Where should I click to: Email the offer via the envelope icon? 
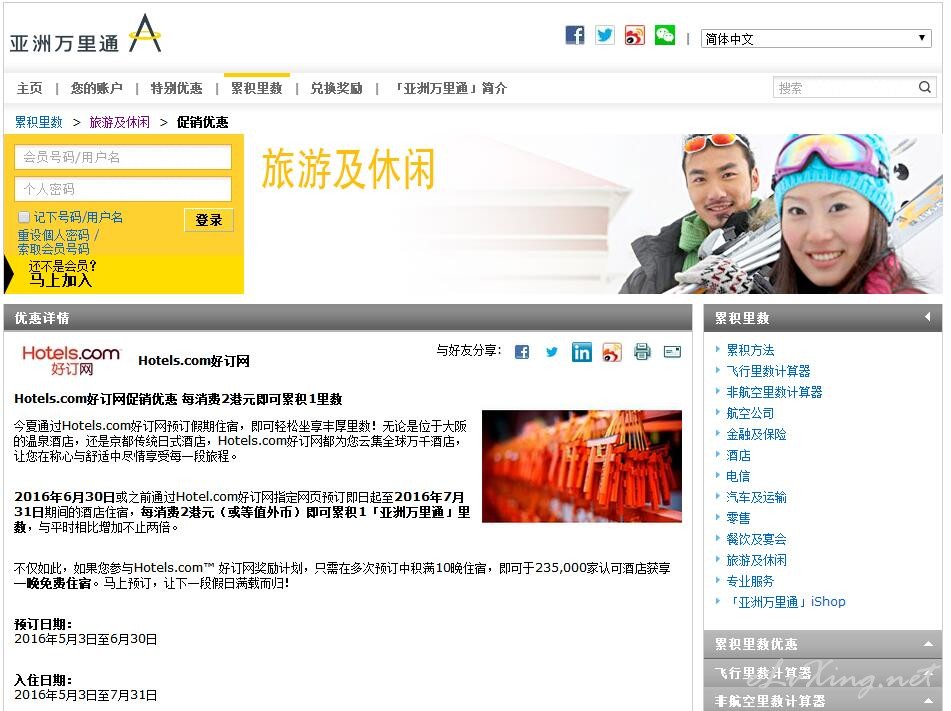click(x=672, y=352)
